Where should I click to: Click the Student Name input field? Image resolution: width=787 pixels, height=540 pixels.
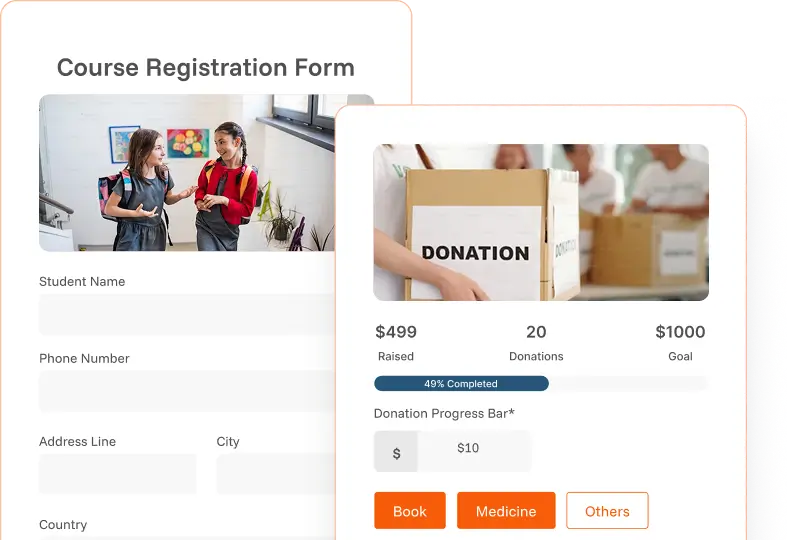[187, 315]
